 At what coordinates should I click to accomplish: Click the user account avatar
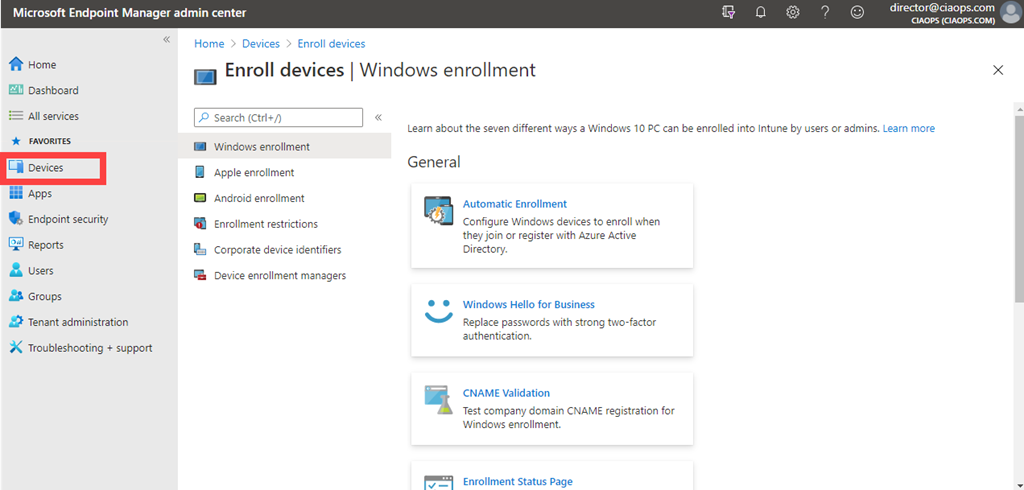click(x=1010, y=12)
